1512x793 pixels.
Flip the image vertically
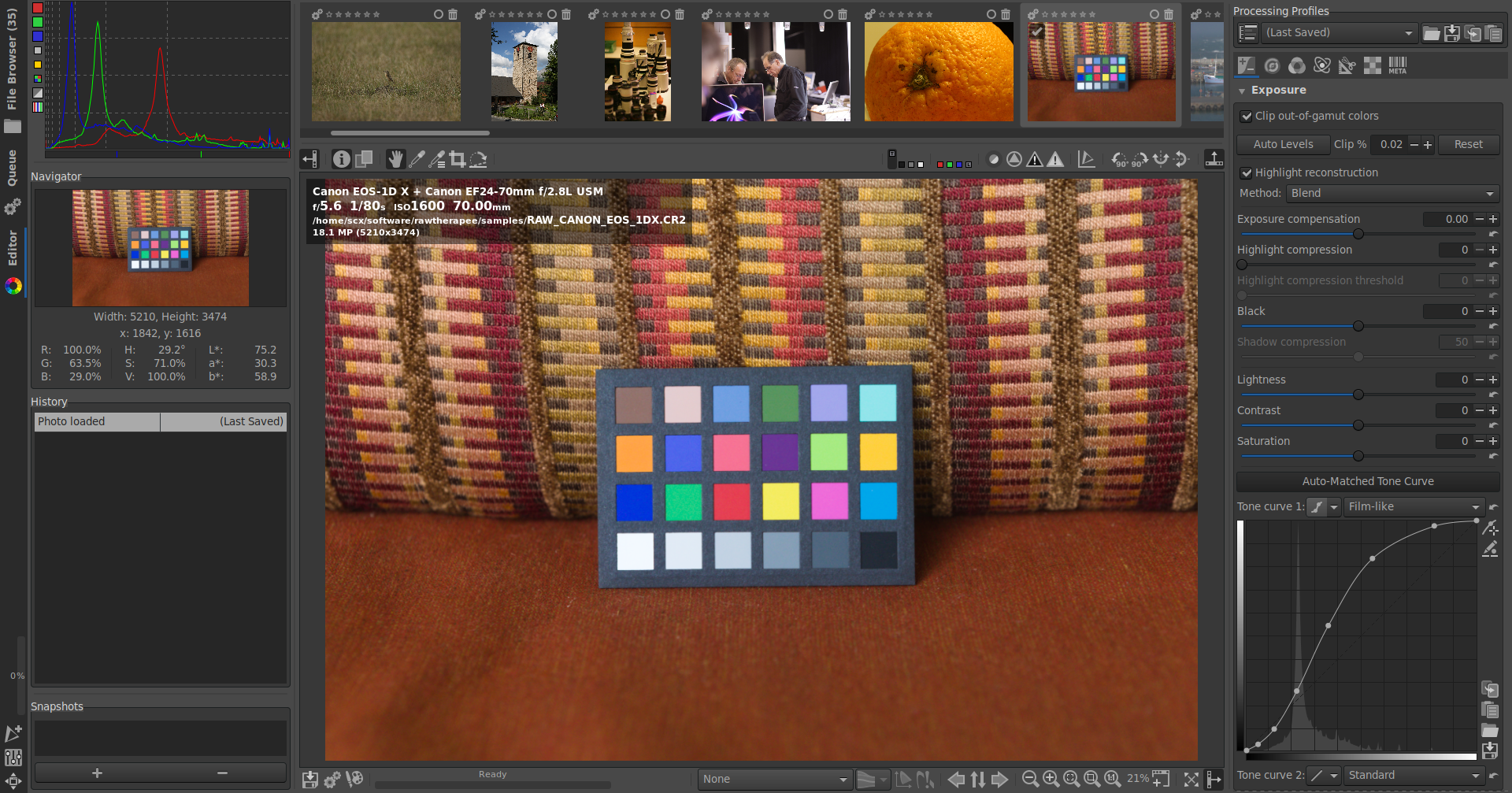pyautogui.click(x=1180, y=159)
